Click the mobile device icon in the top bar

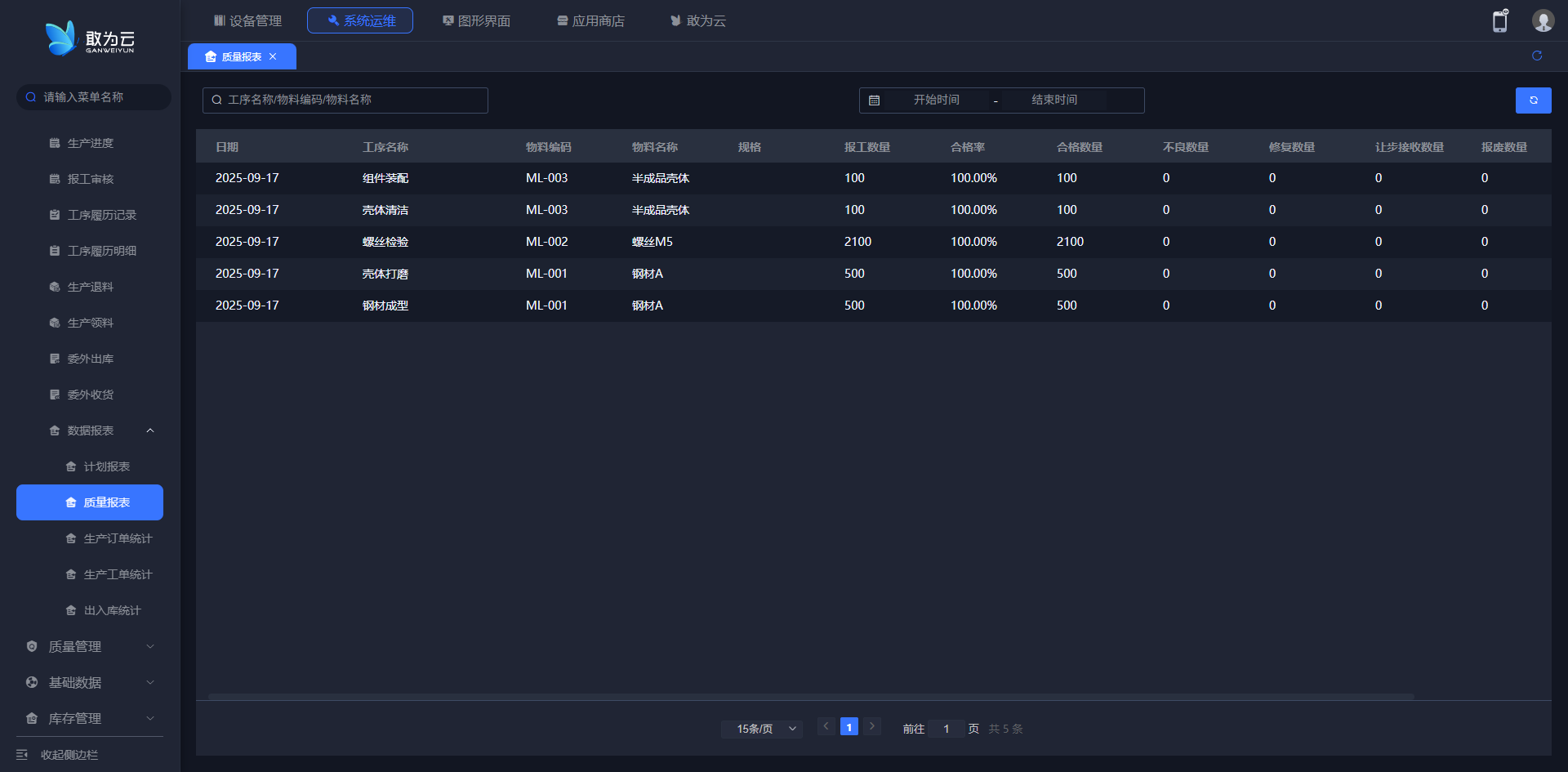(1500, 21)
